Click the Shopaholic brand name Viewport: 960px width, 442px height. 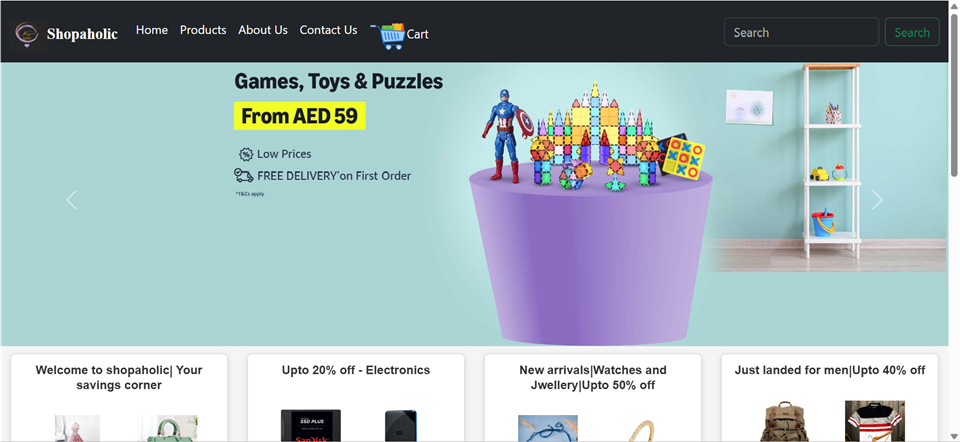click(82, 34)
